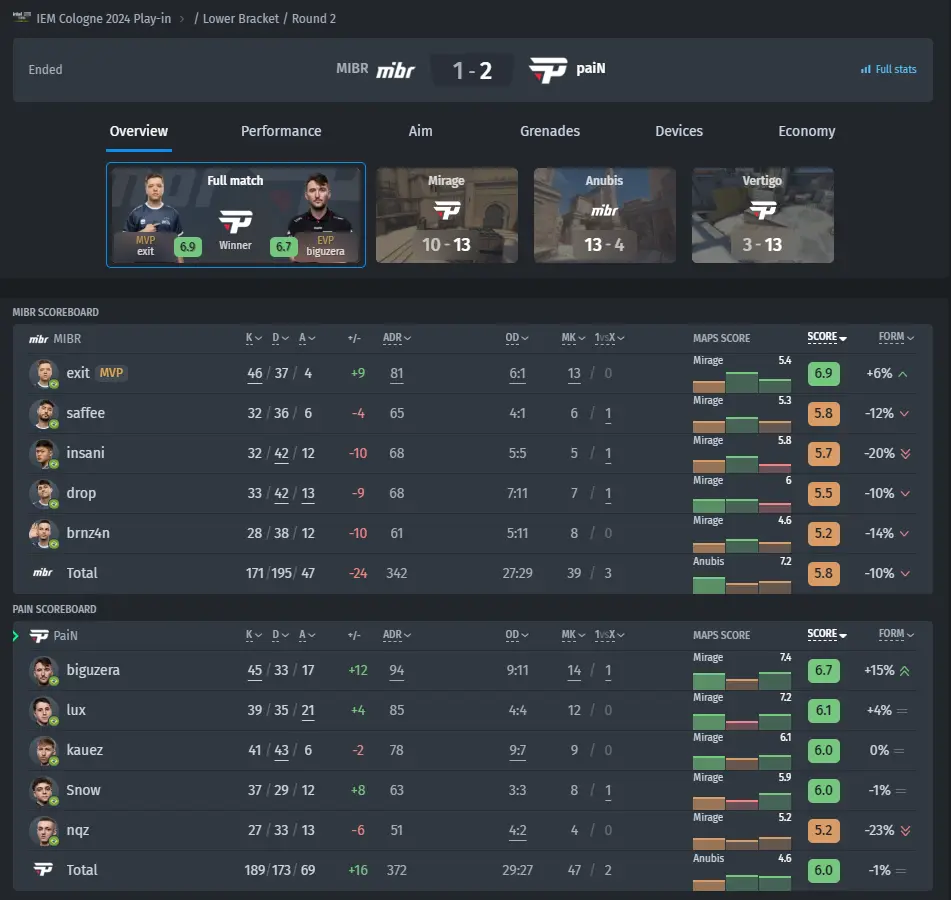Sort MIBR scoreboard by SCORE

827,337
